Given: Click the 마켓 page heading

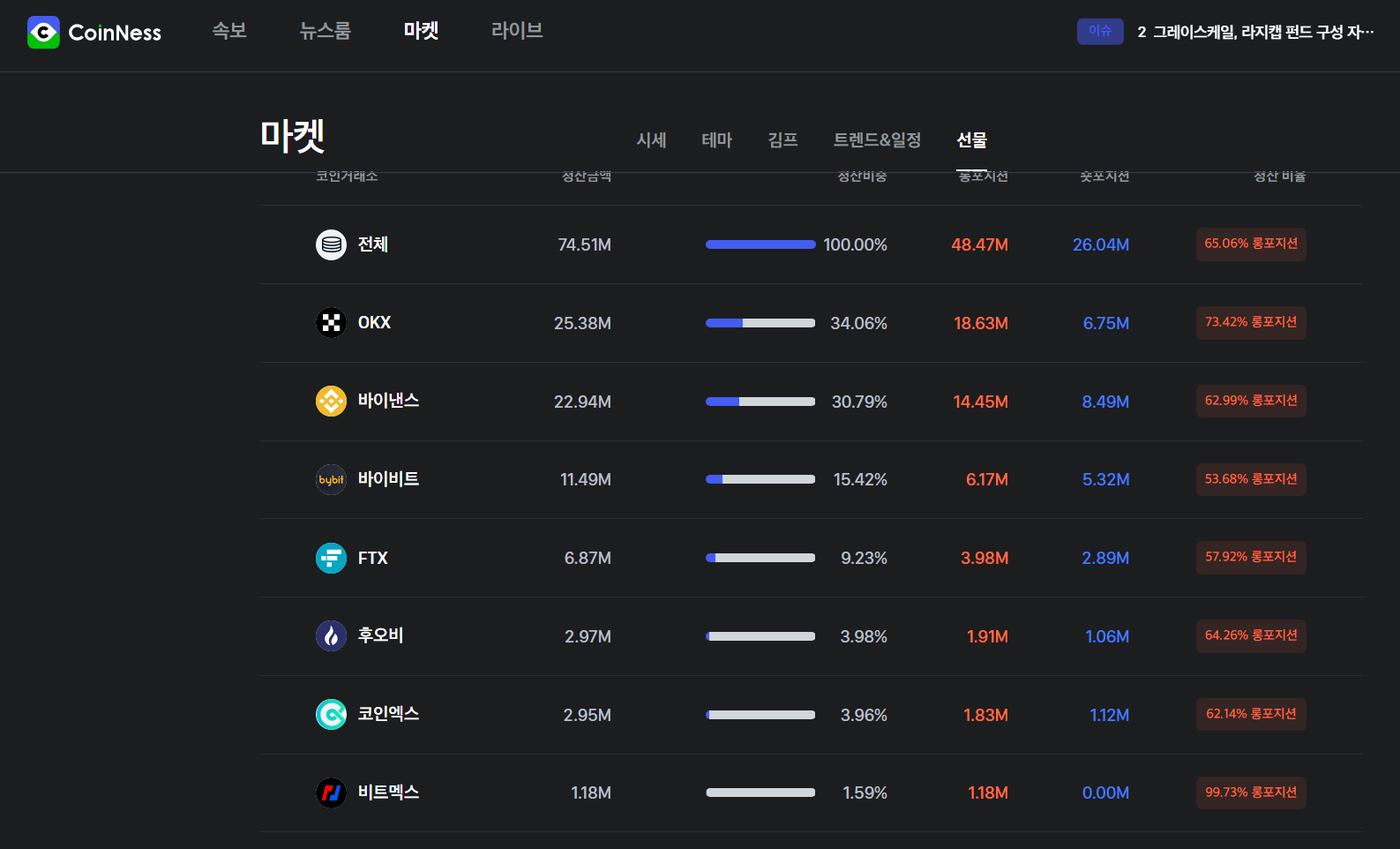Looking at the screenshot, I should pyautogui.click(x=293, y=136).
